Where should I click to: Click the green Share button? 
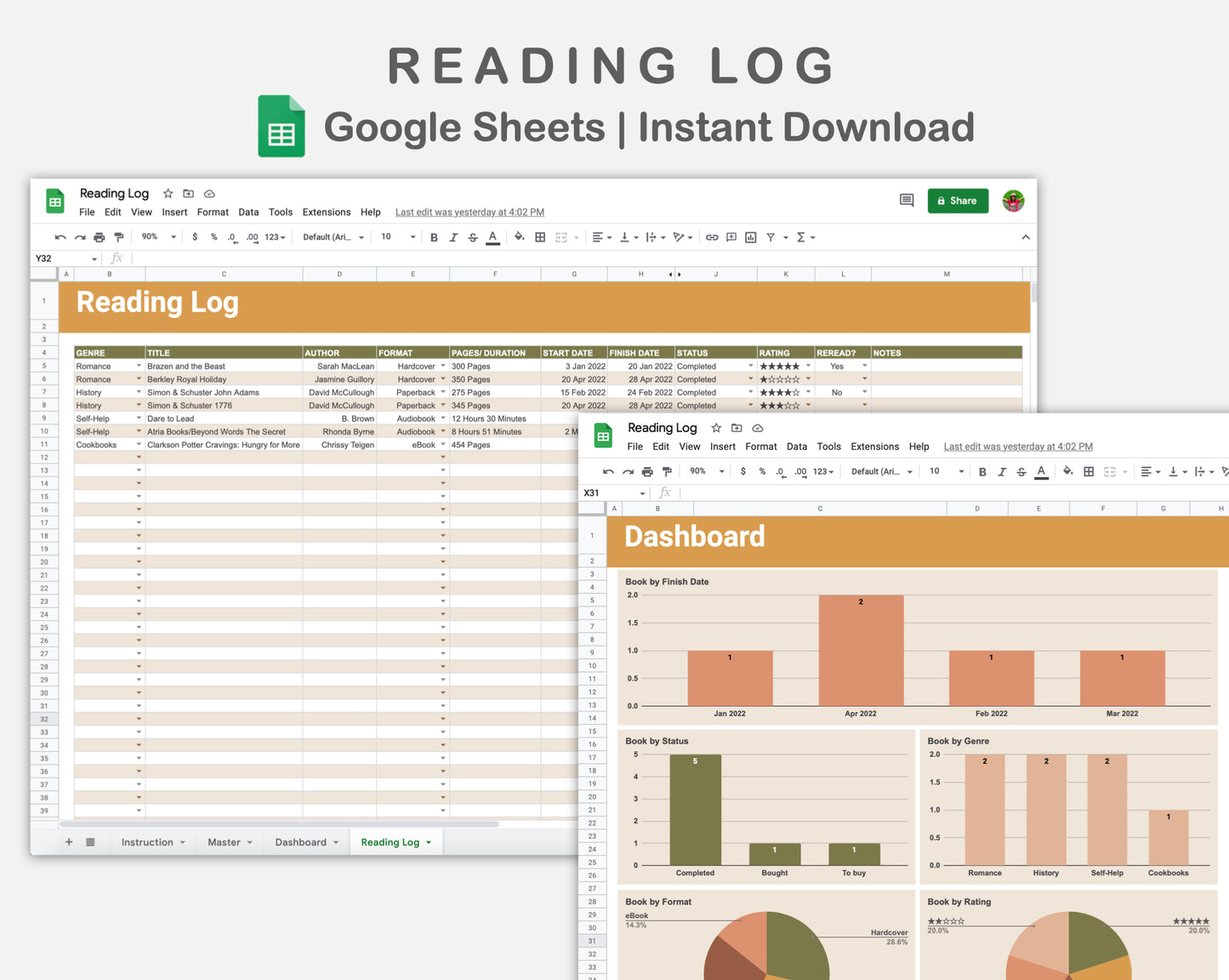click(x=958, y=201)
